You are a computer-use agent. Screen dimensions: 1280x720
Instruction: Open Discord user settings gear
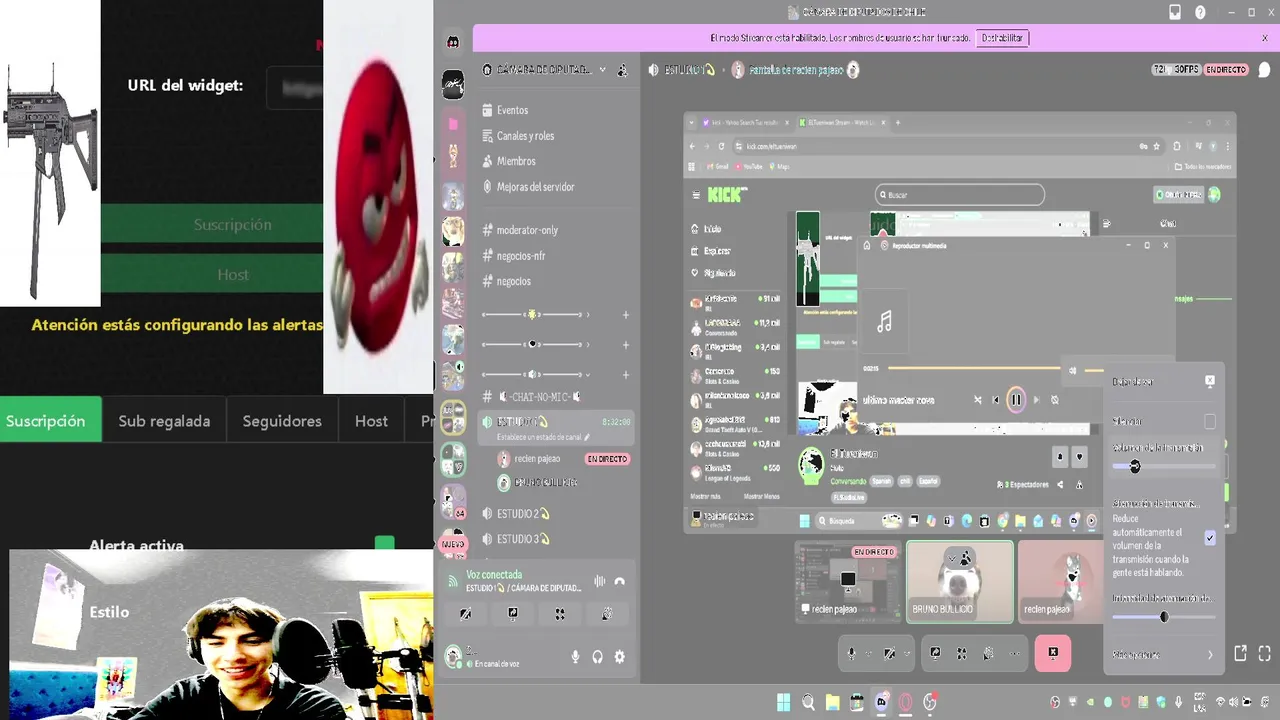[x=619, y=657]
